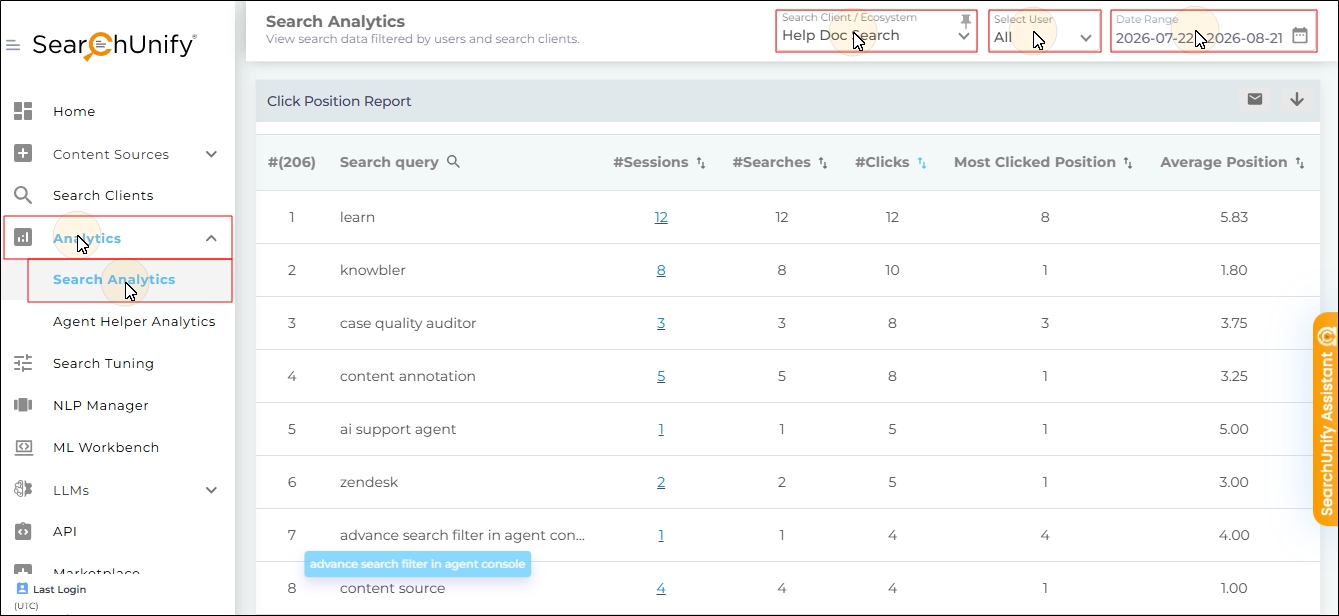Expand the LLMs menu chevron
The image size is (1339, 616).
click(211, 490)
